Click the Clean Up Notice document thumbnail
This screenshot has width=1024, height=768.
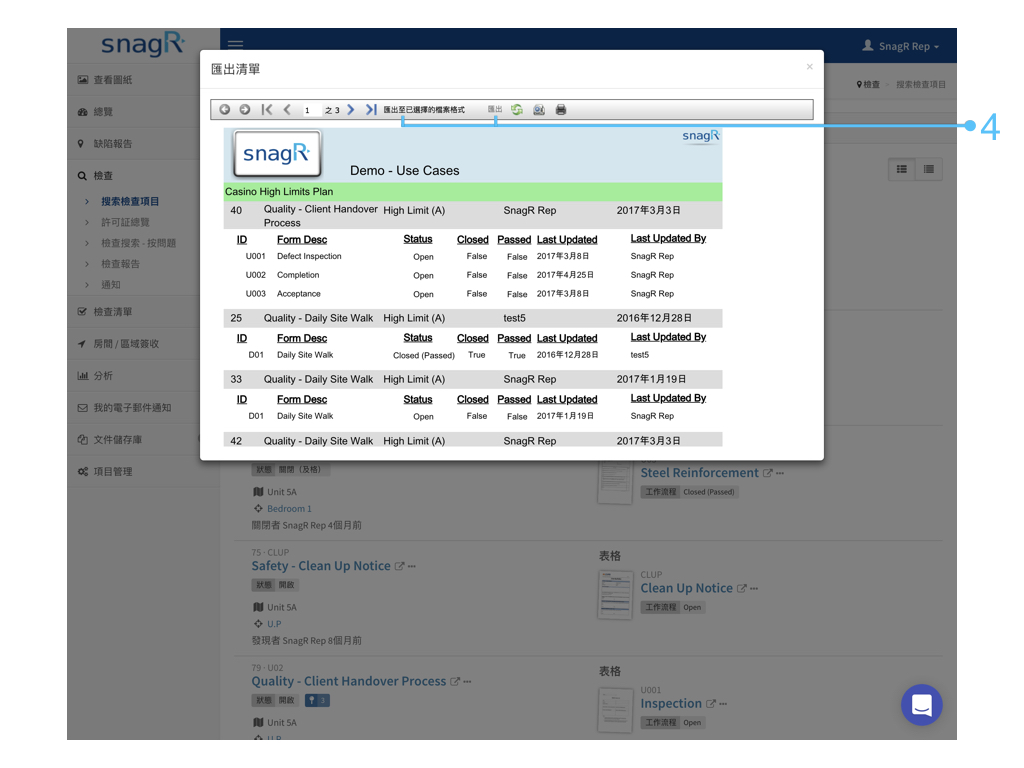click(615, 595)
